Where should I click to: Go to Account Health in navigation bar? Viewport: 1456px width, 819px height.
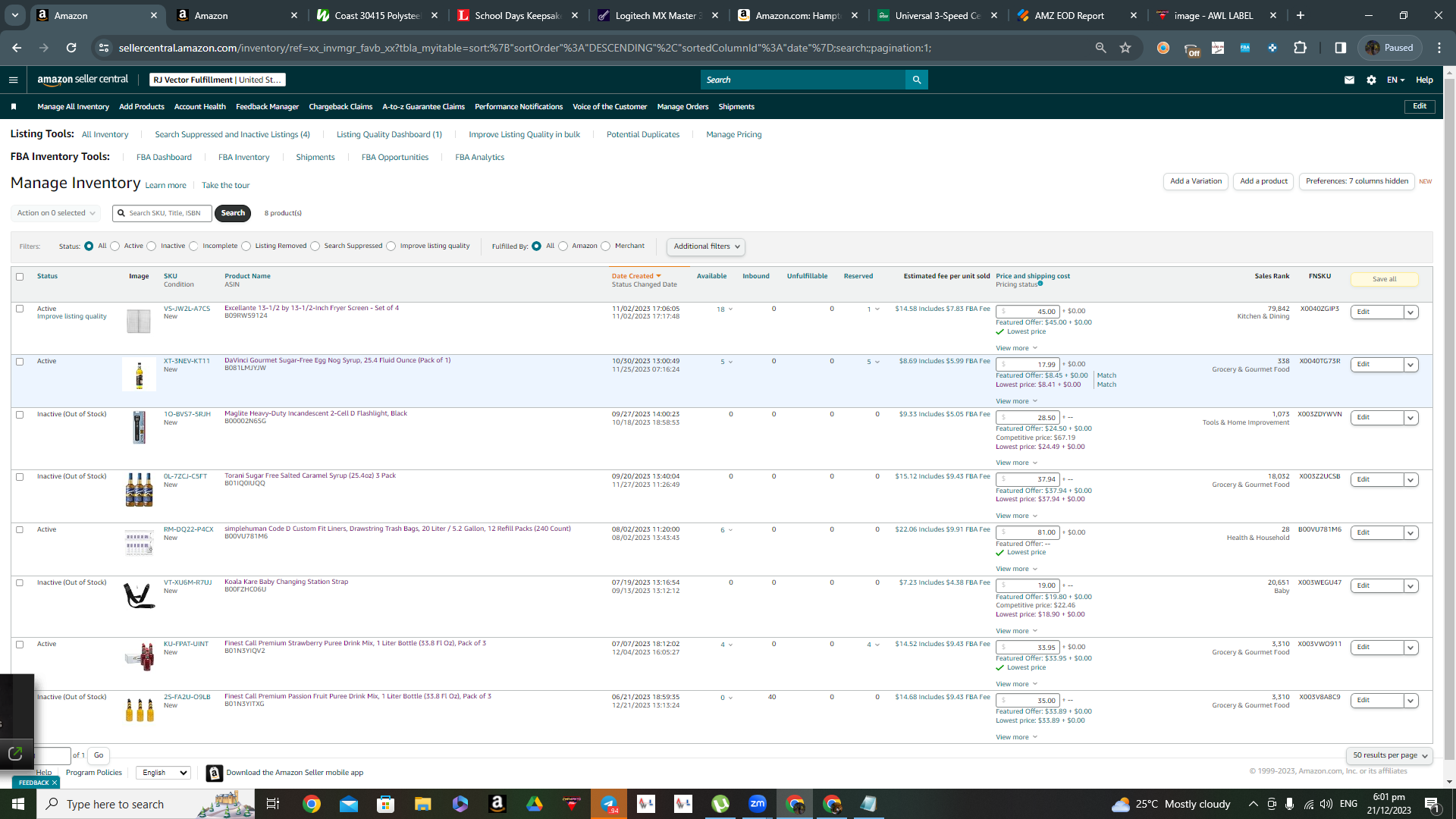click(x=200, y=107)
